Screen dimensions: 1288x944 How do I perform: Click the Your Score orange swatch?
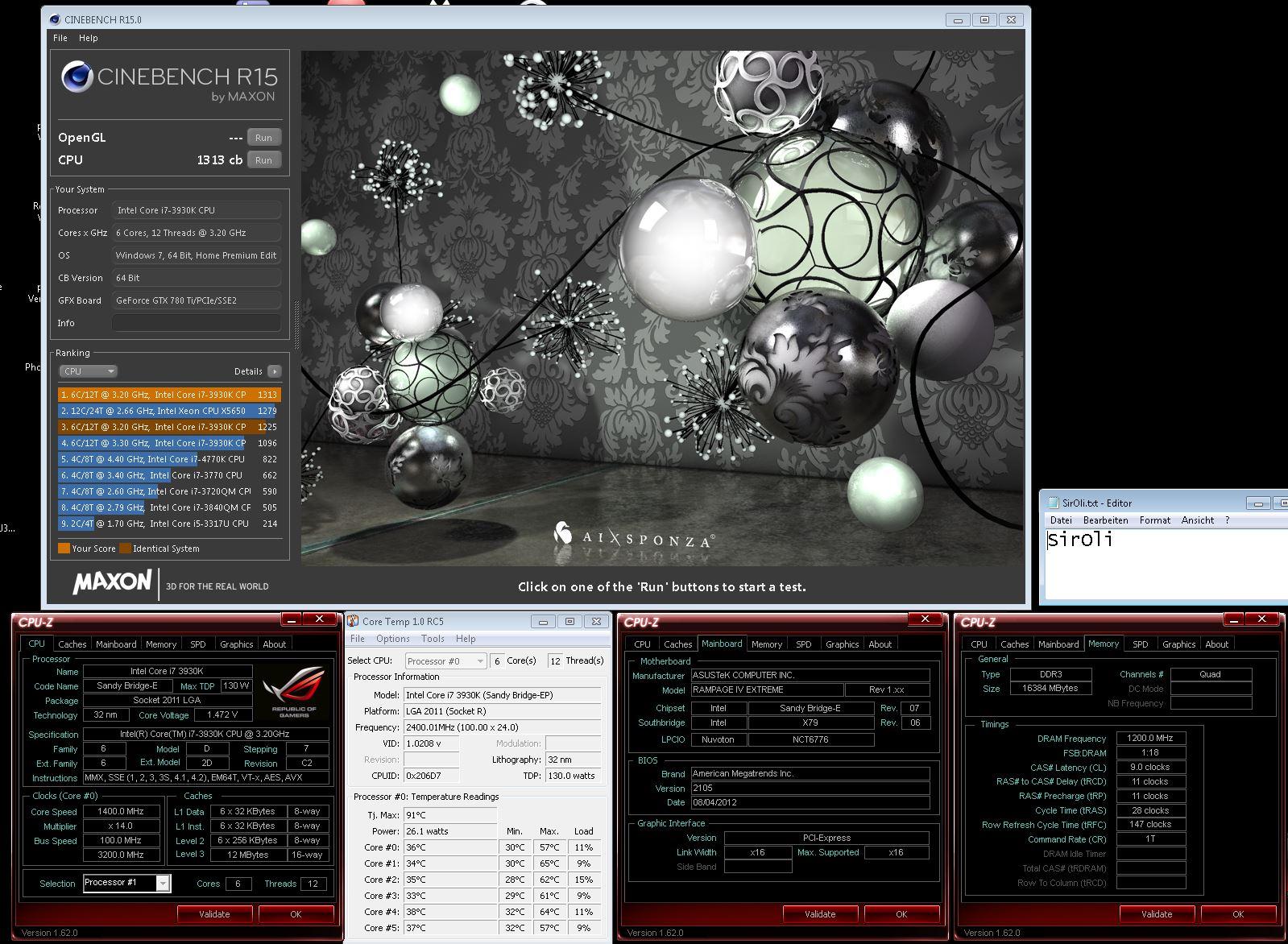pos(64,549)
